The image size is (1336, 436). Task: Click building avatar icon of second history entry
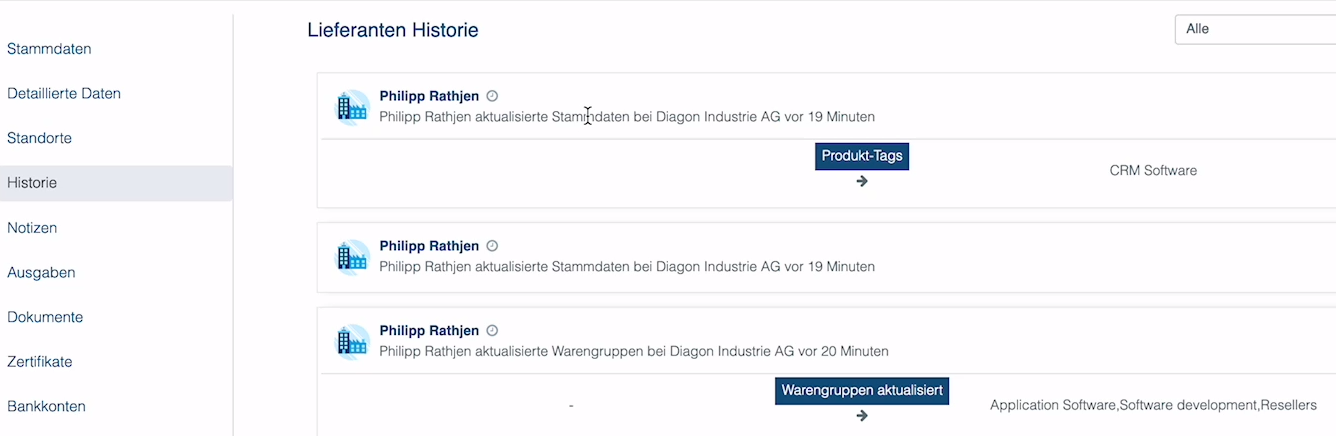(352, 257)
